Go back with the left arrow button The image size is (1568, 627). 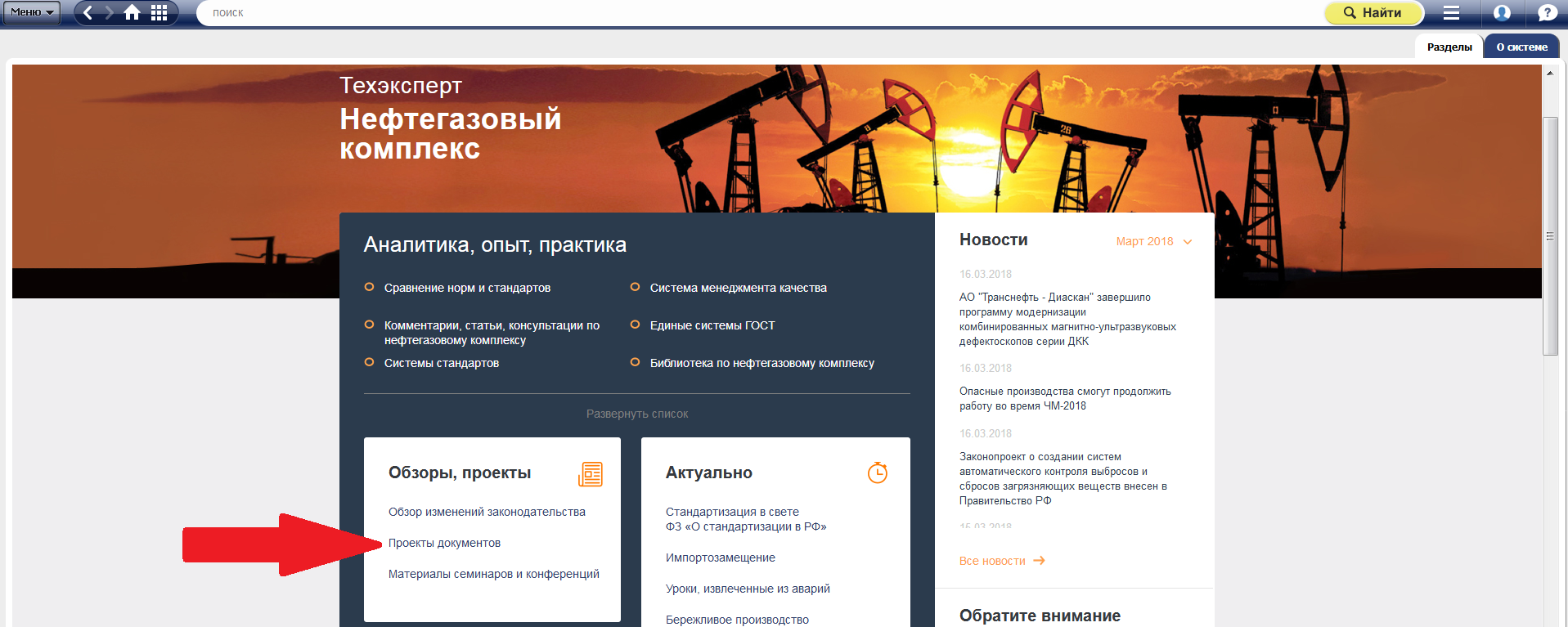[x=88, y=12]
